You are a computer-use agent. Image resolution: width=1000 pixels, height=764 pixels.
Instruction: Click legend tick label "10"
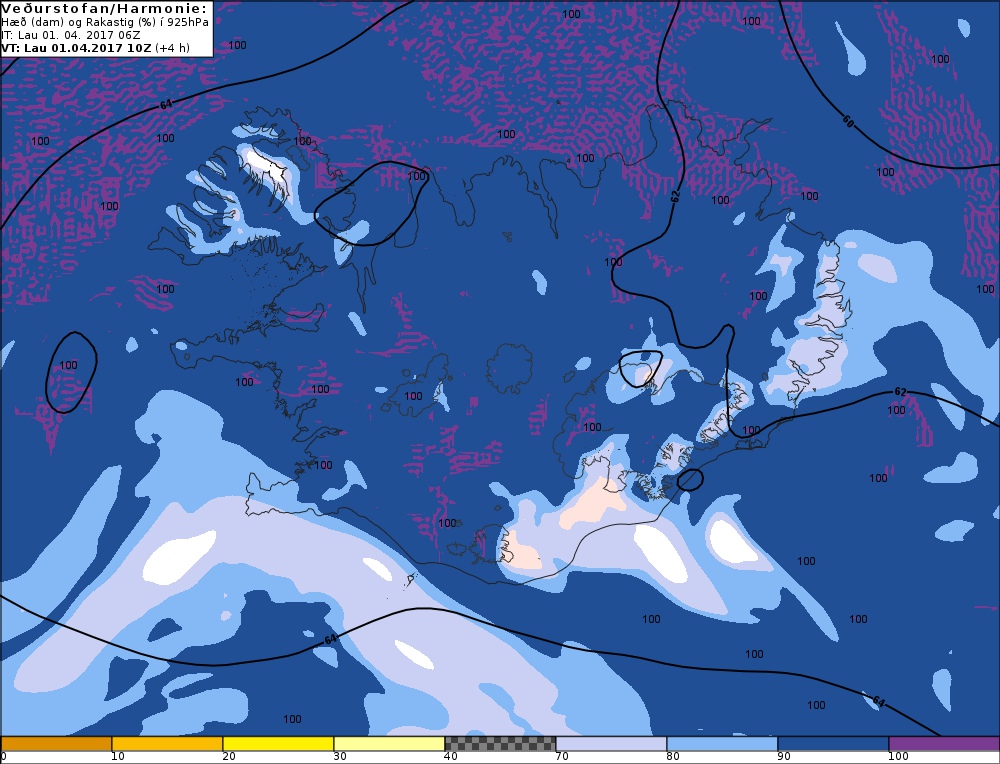pos(118,756)
